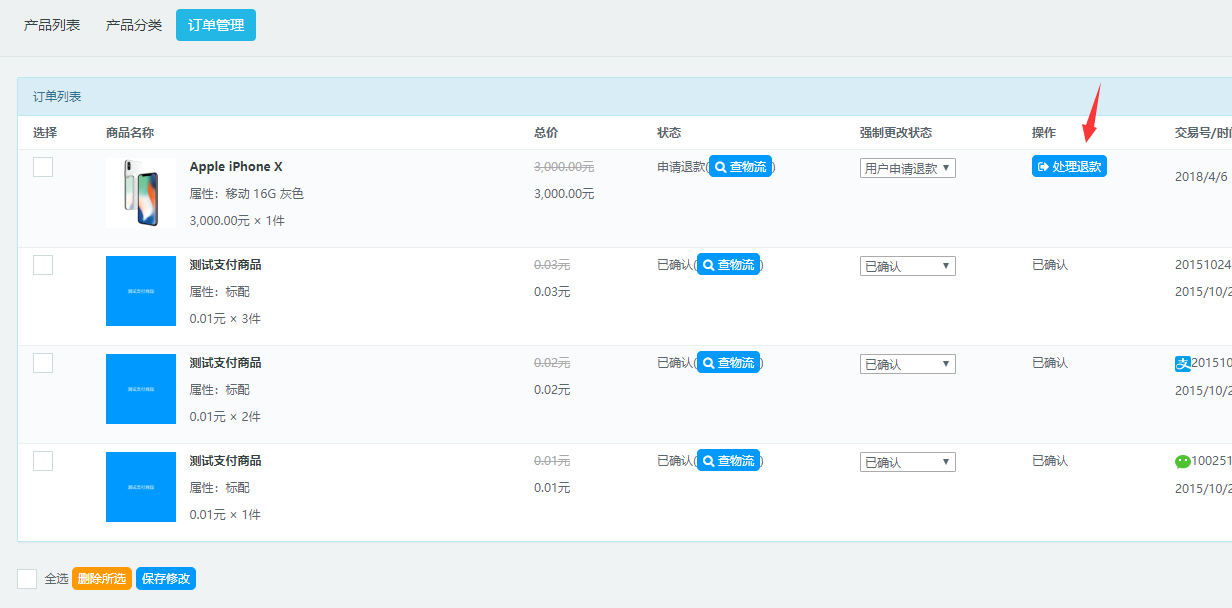Image resolution: width=1232 pixels, height=608 pixels.
Task: Open the Apple iPhone X product thumbnail
Action: coord(140,193)
